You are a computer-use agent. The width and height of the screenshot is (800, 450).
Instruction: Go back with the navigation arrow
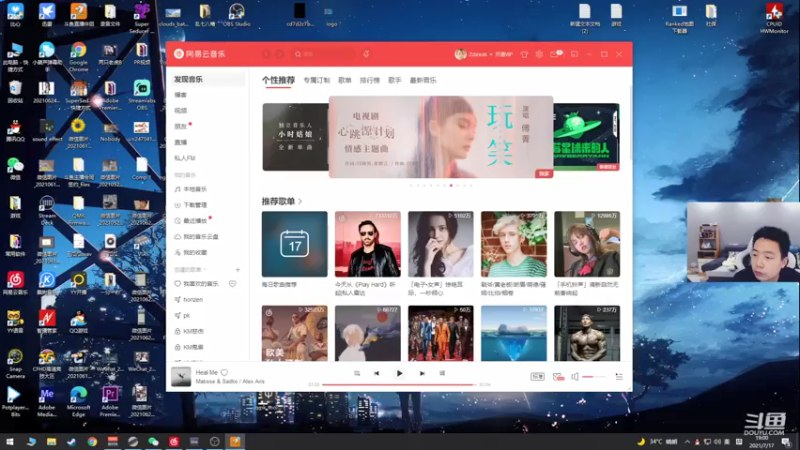click(266, 54)
